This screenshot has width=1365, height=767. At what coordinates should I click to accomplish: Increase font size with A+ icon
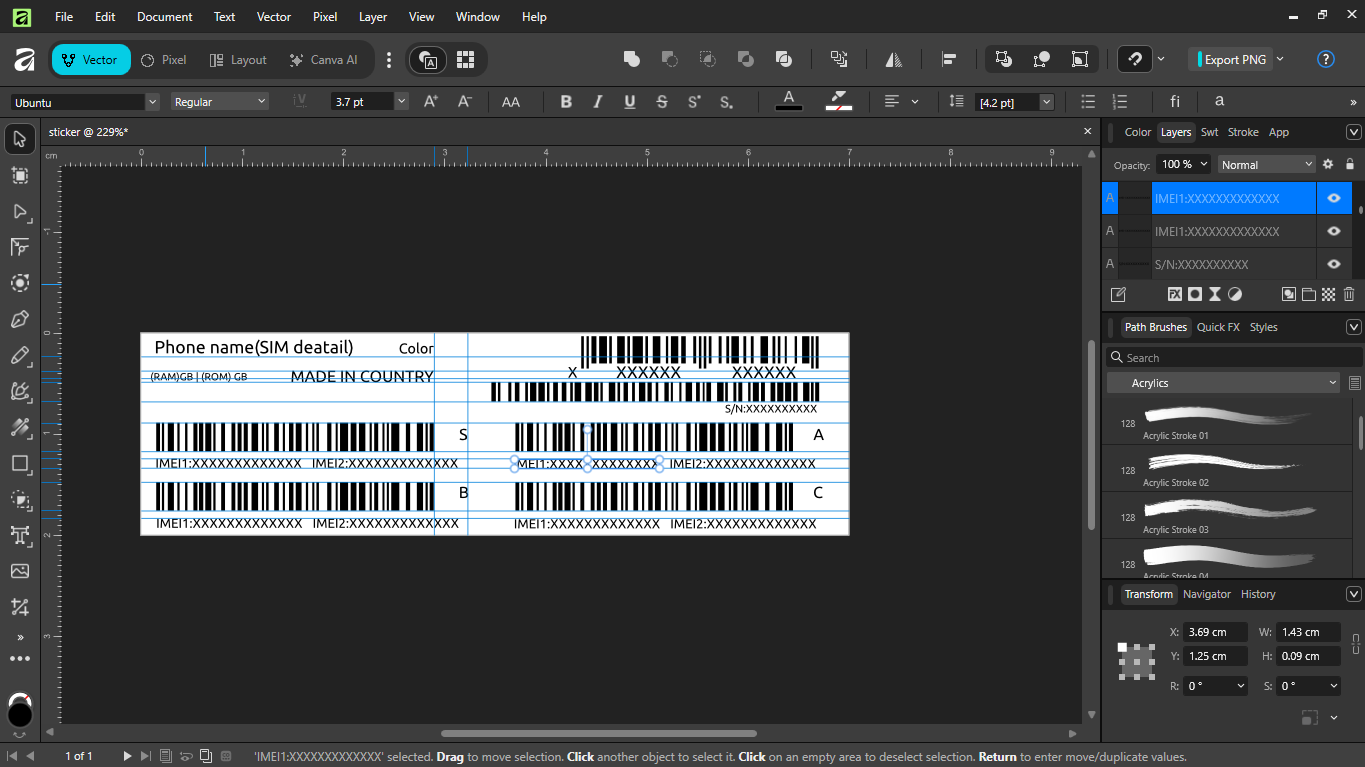[x=431, y=102]
